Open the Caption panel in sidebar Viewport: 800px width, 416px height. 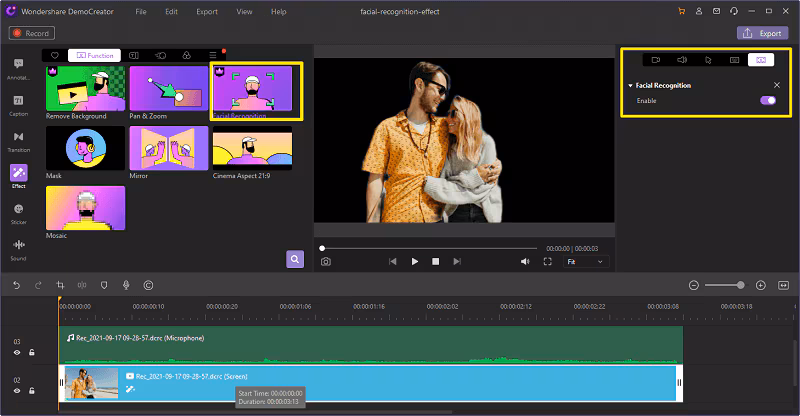click(18, 105)
